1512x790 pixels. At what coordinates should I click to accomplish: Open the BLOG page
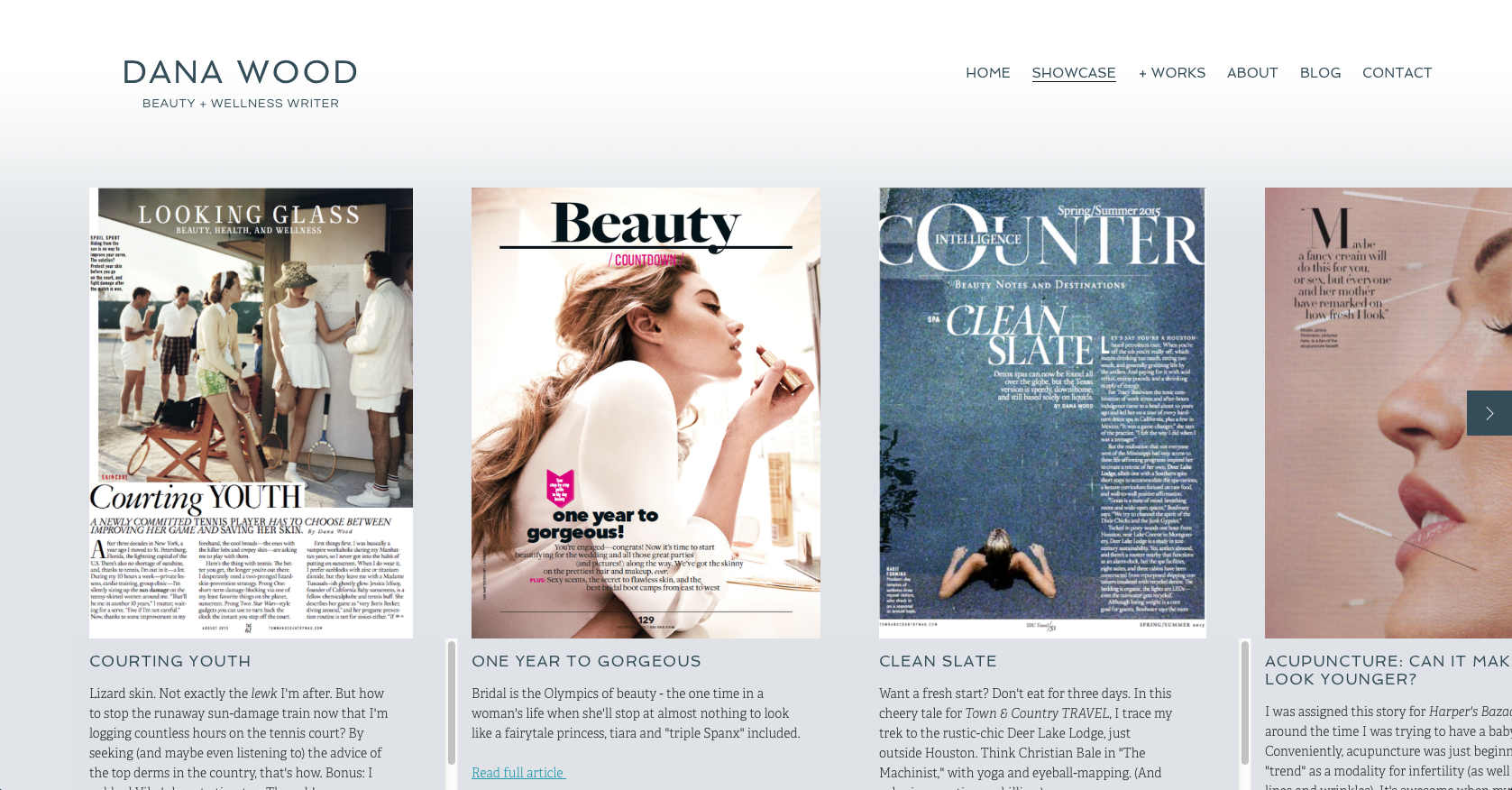coord(1320,73)
